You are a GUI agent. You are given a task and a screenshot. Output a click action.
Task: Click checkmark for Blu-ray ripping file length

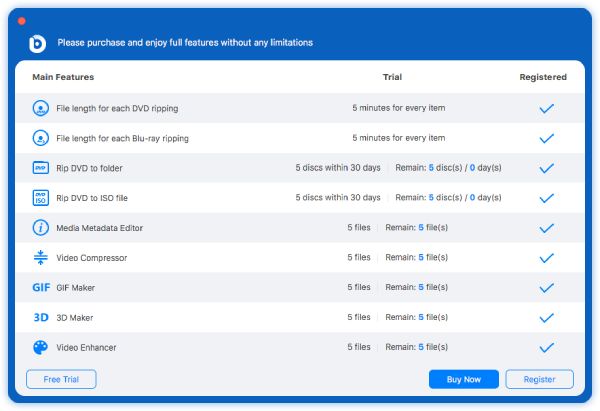click(546, 138)
